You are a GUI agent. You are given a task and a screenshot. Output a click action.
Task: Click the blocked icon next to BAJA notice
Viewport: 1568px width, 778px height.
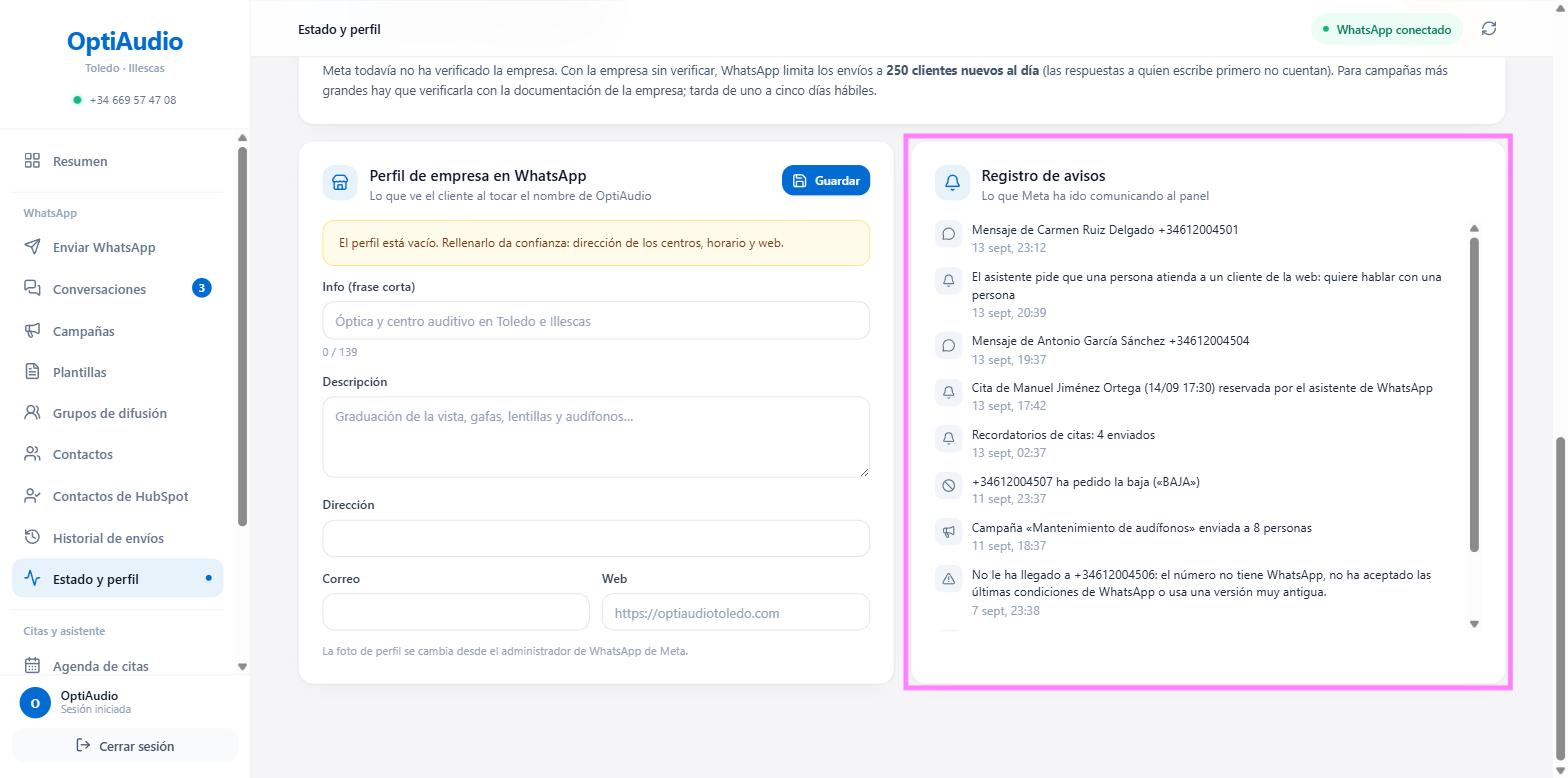click(948, 485)
